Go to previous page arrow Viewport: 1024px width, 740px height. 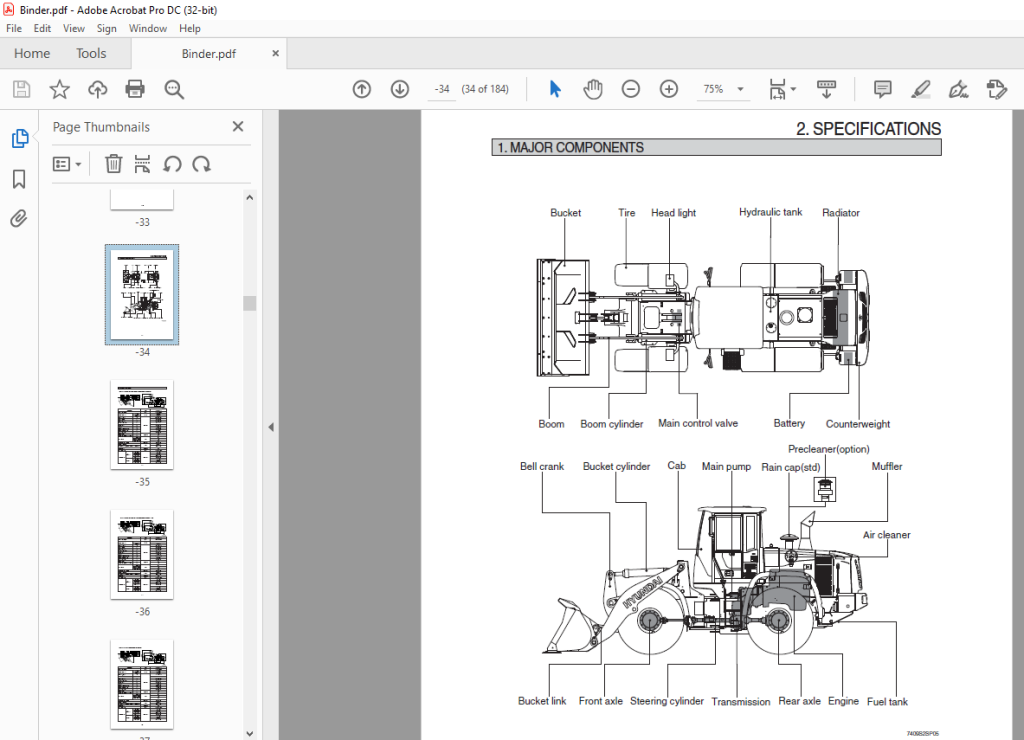point(362,89)
